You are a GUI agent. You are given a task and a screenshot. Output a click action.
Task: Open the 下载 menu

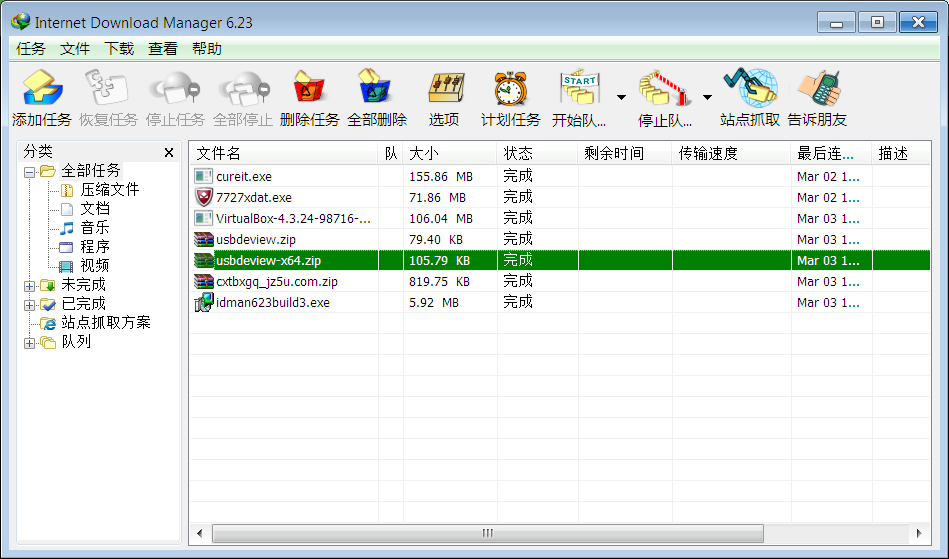[x=119, y=48]
